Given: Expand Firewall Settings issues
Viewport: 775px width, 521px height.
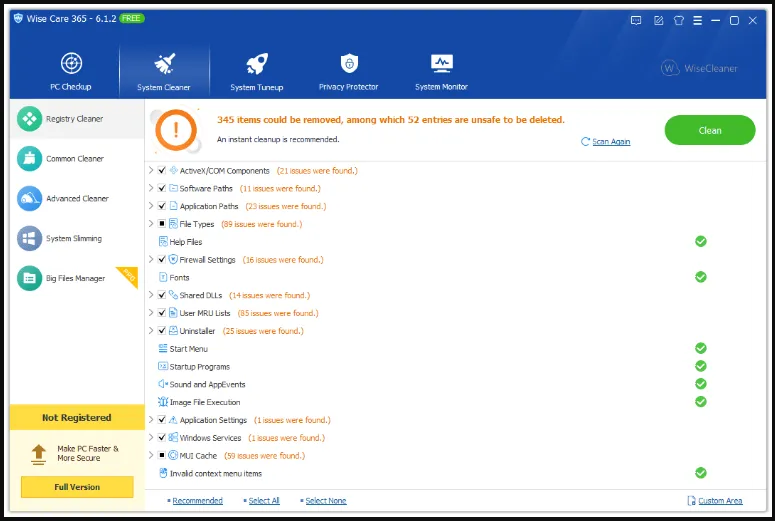Looking at the screenshot, I should click(151, 260).
